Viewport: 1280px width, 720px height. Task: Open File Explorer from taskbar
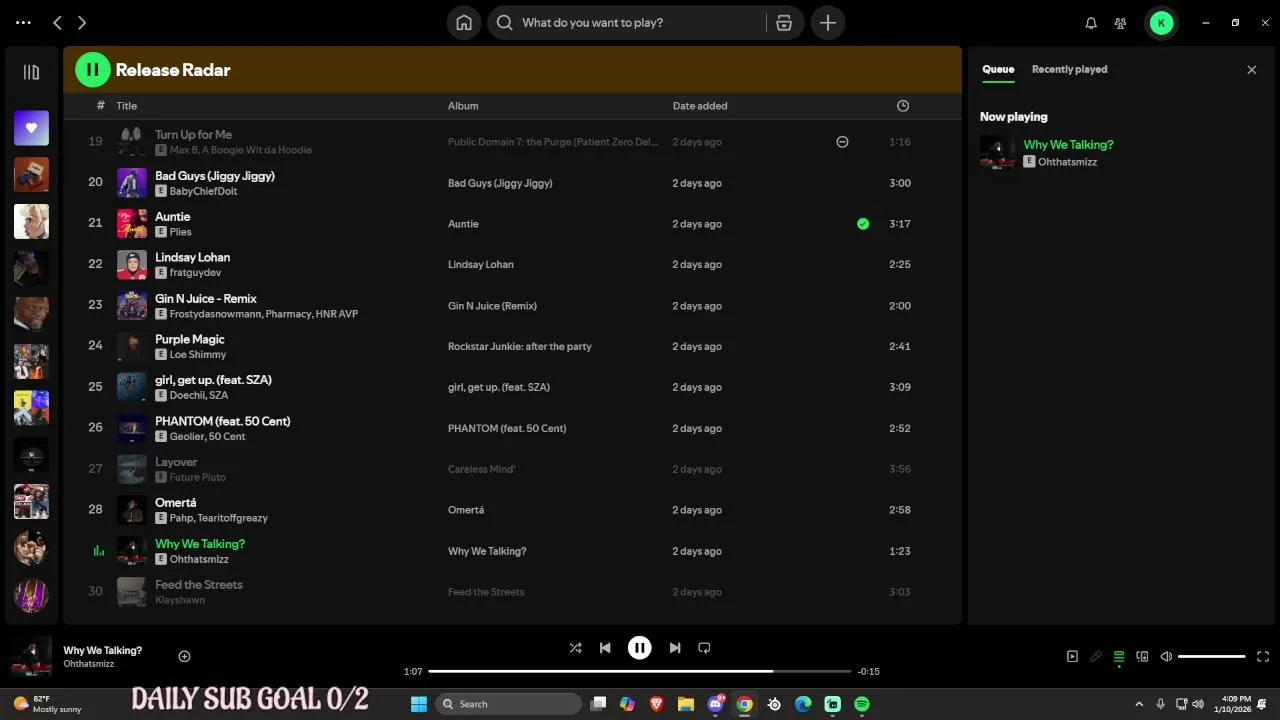click(x=686, y=704)
